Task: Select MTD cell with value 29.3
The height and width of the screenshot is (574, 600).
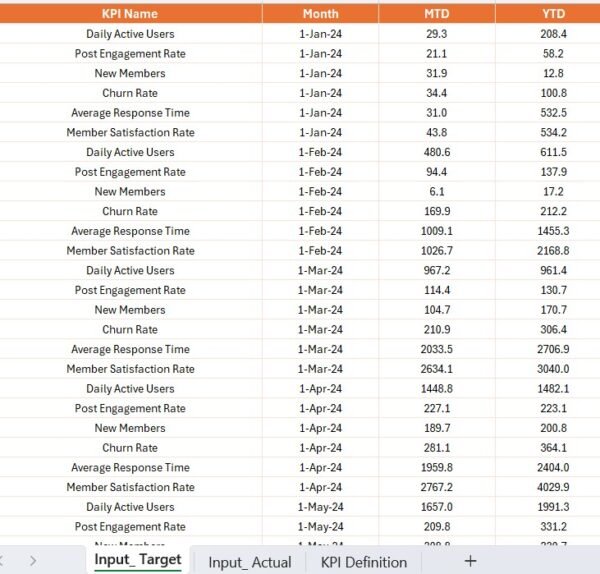Action: [x=437, y=34]
